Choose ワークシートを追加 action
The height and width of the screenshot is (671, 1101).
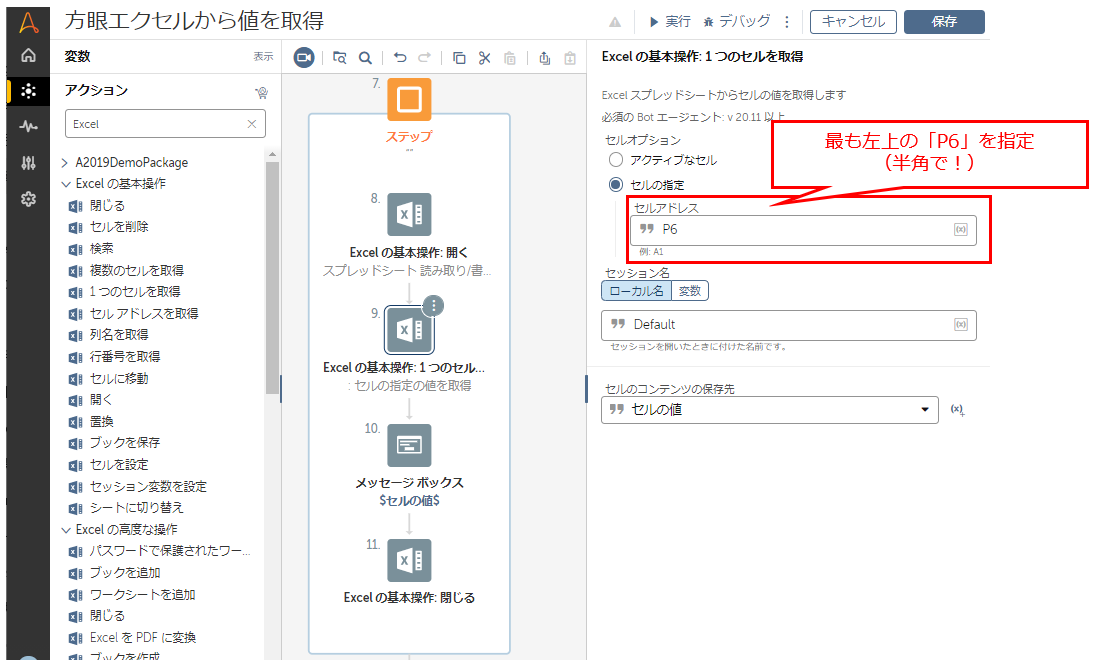point(142,594)
